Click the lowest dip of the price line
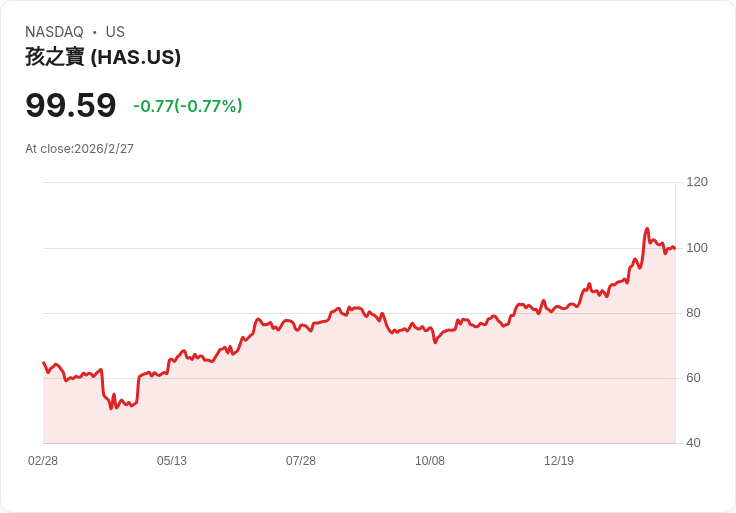Image resolution: width=736 pixels, height=513 pixels. (111, 408)
